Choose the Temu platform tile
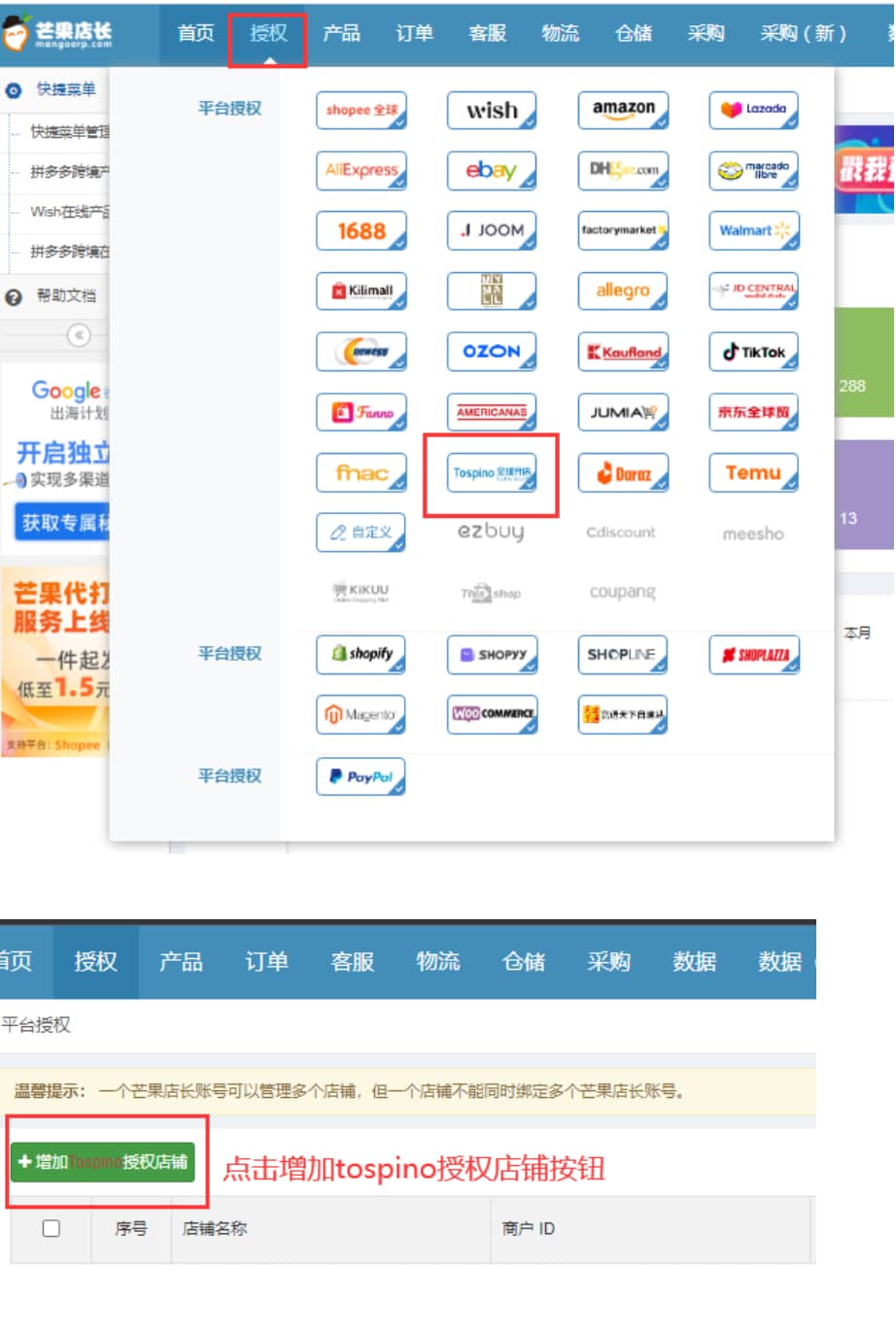896x1338 pixels. [754, 473]
